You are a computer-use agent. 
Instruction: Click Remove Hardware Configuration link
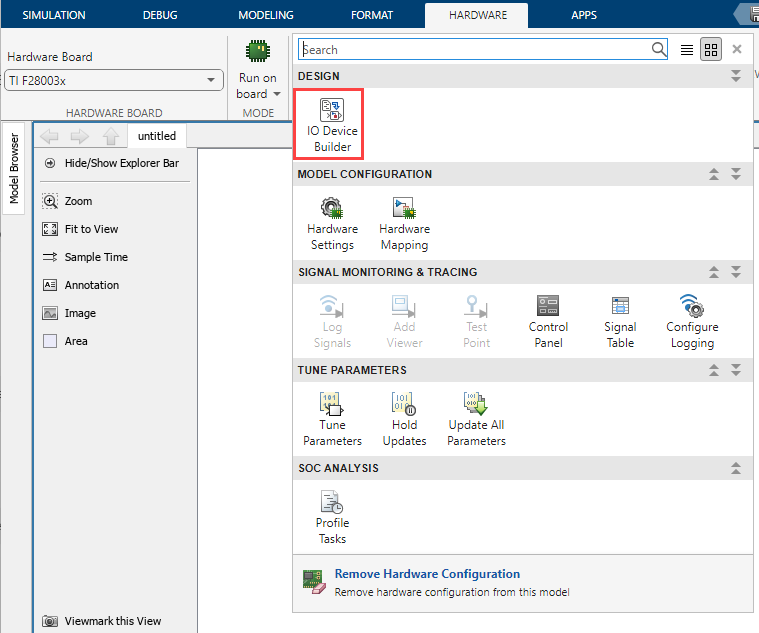click(427, 574)
